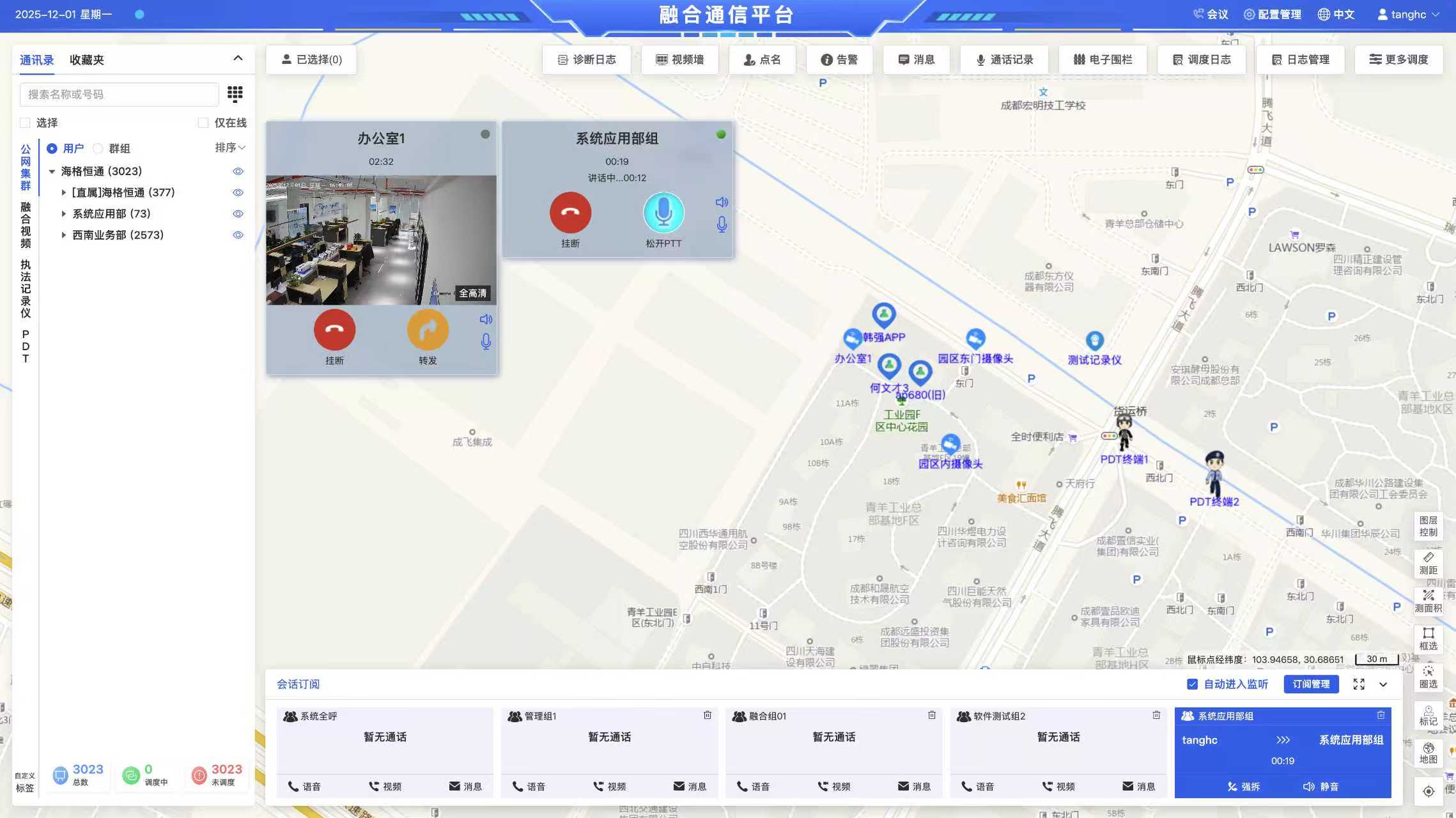Release the PTT microphone button
The width and height of the screenshot is (1456, 818).
pos(663,213)
